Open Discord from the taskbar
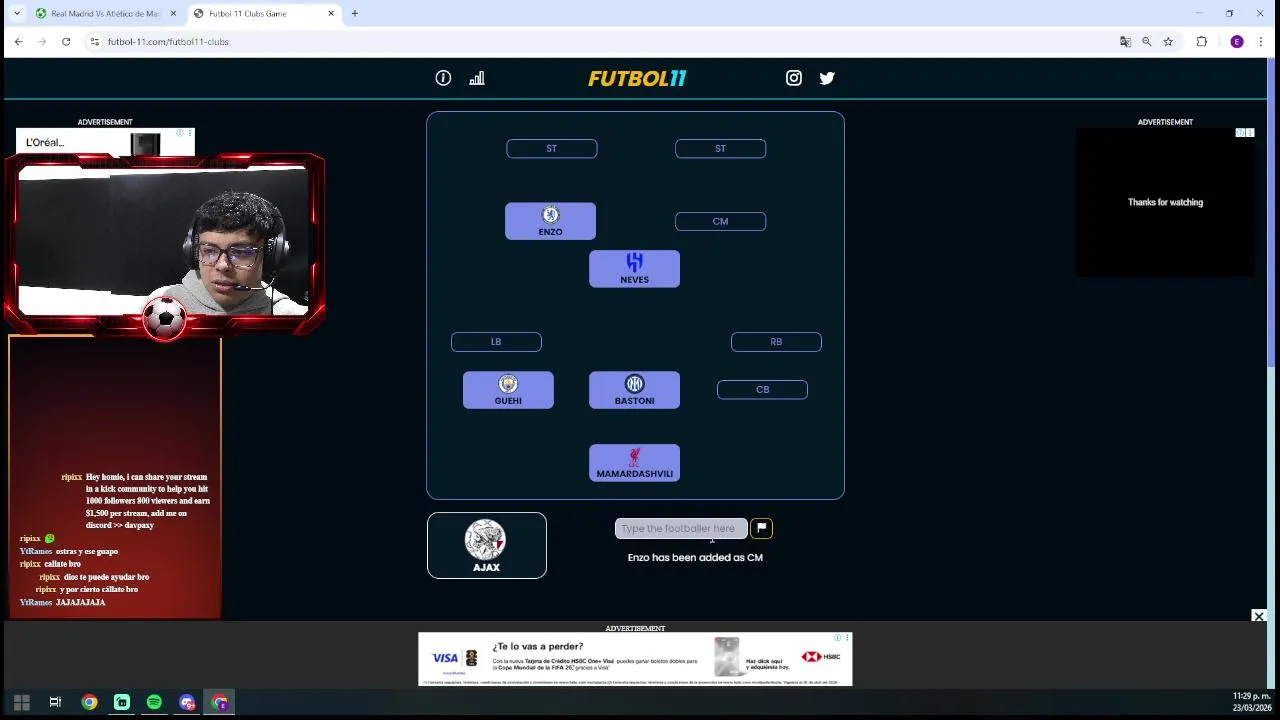This screenshot has height=720, width=1280. [x=187, y=702]
